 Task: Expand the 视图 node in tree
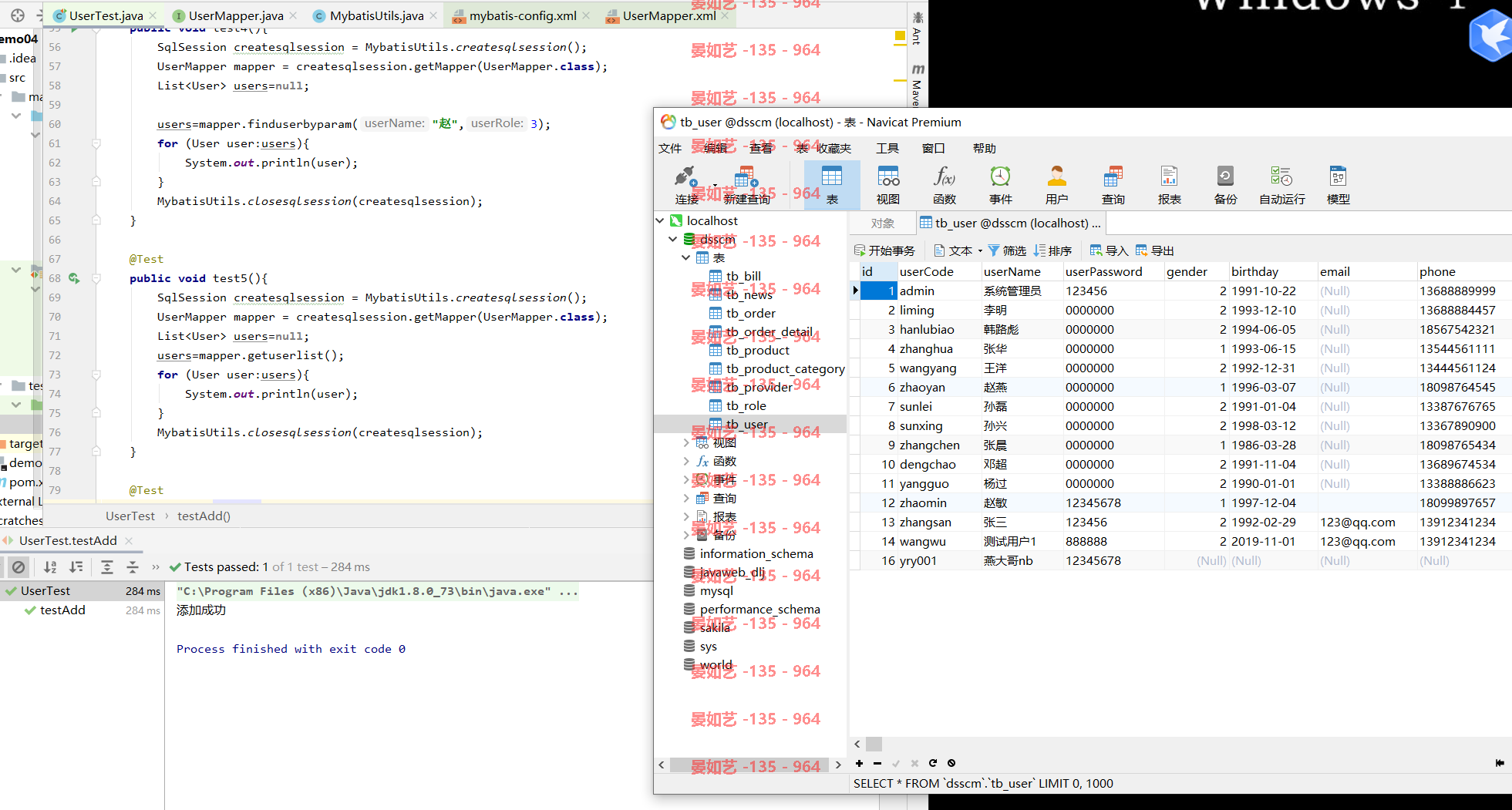(686, 442)
